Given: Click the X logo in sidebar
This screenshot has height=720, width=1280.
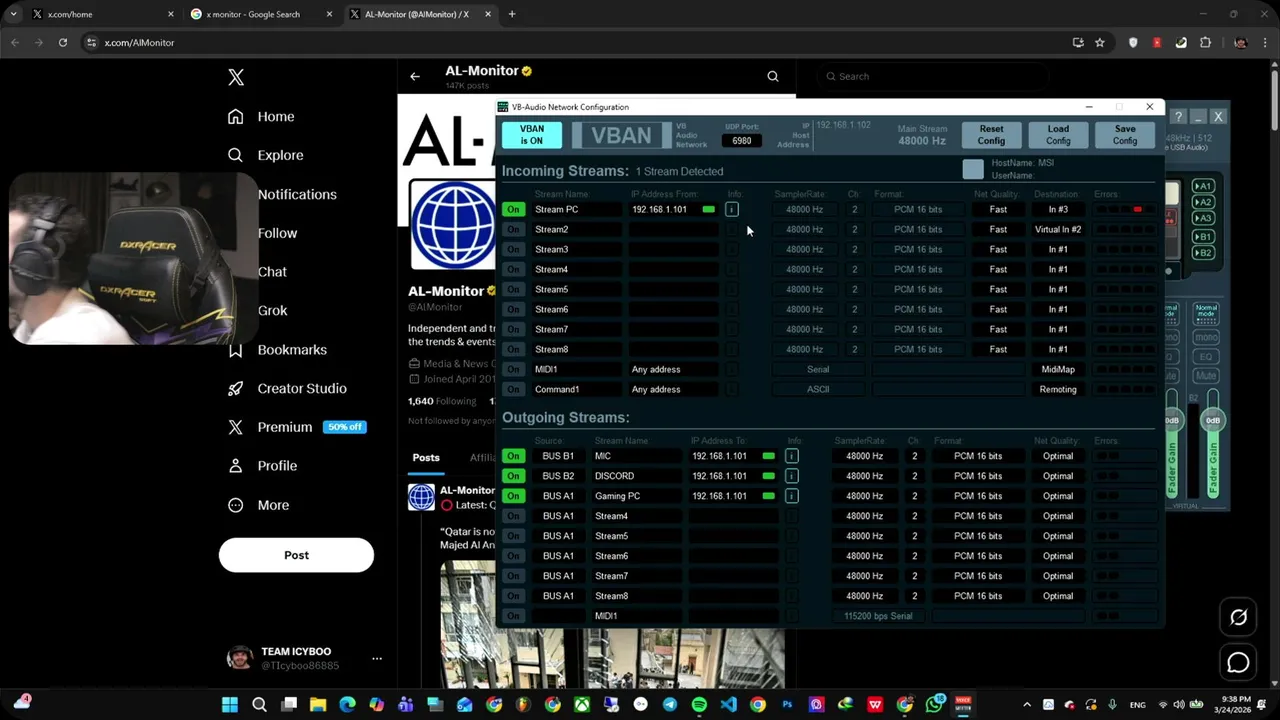Looking at the screenshot, I should click(x=236, y=77).
